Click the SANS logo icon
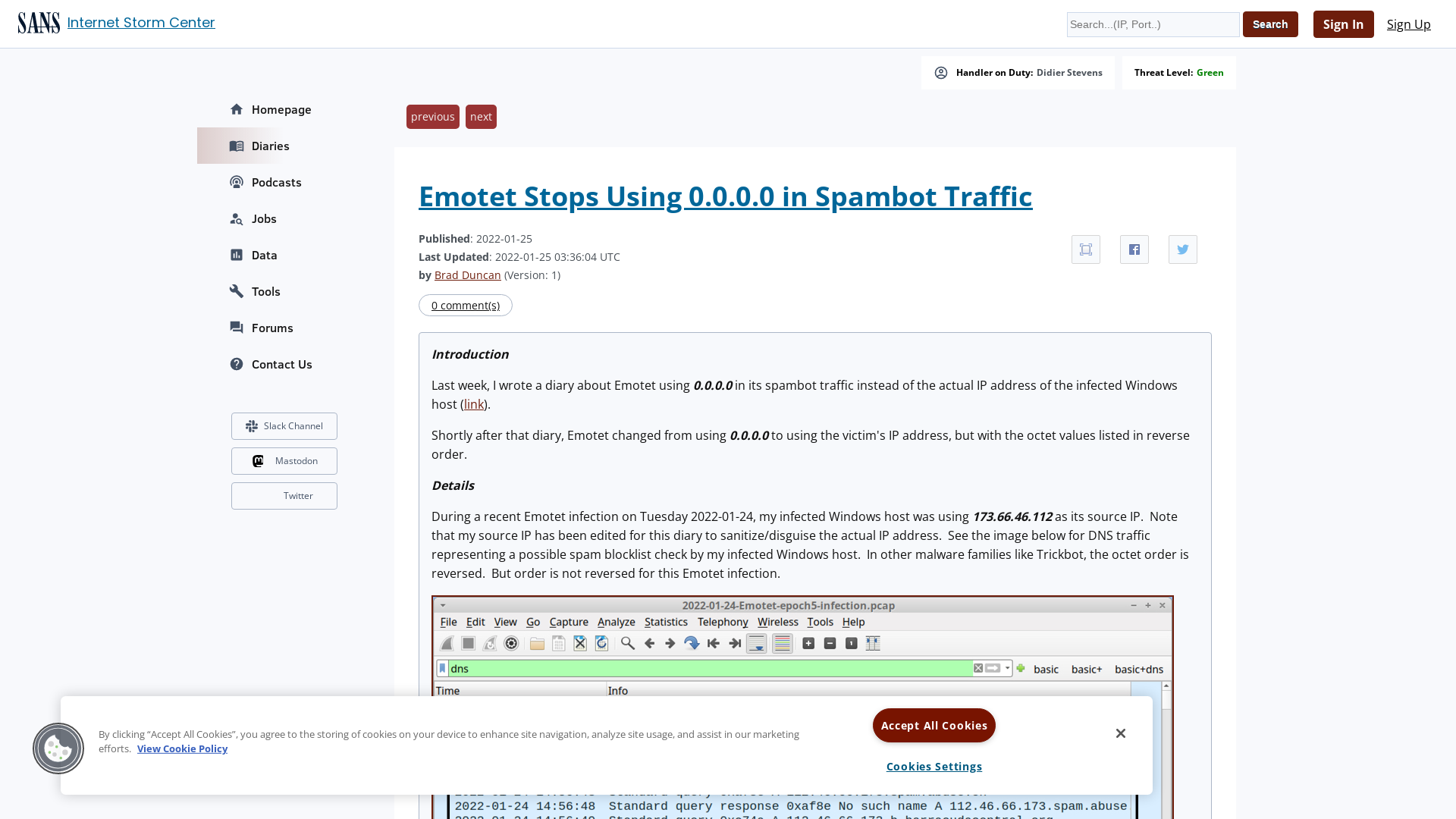 (x=39, y=24)
